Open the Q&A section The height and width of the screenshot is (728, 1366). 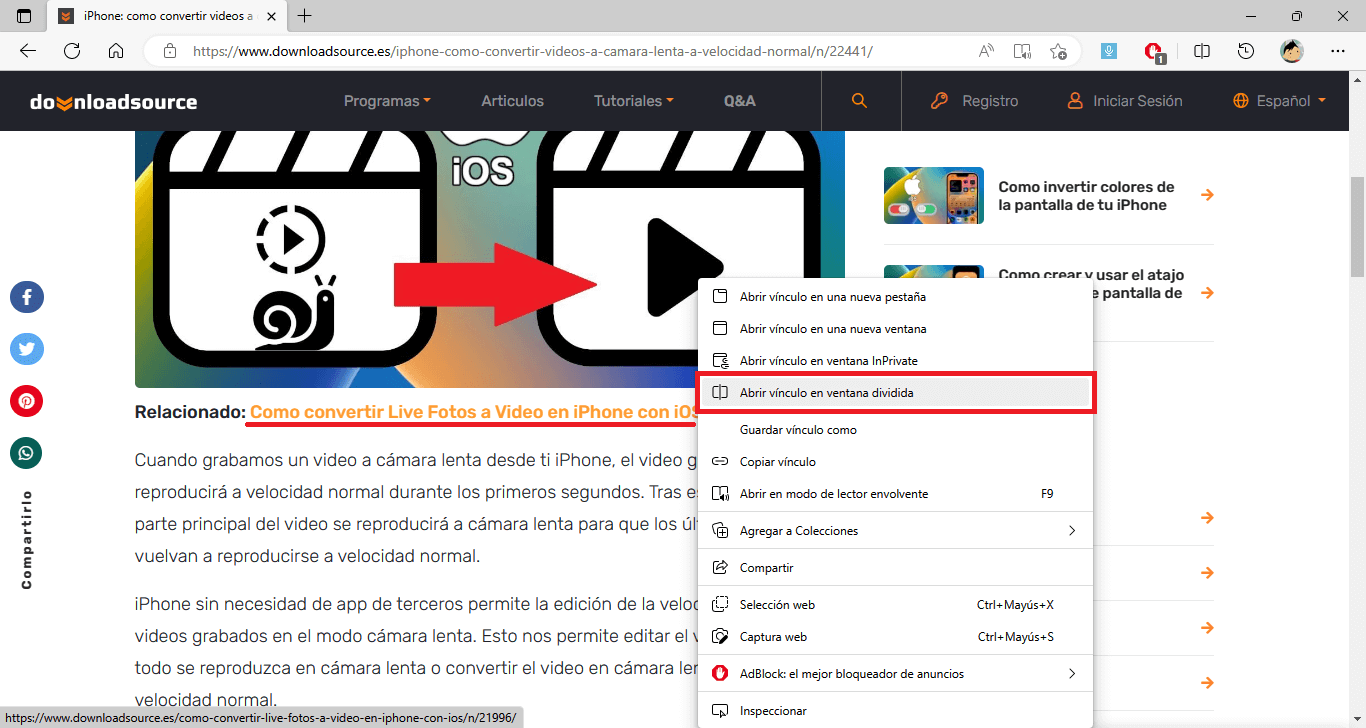(x=740, y=101)
